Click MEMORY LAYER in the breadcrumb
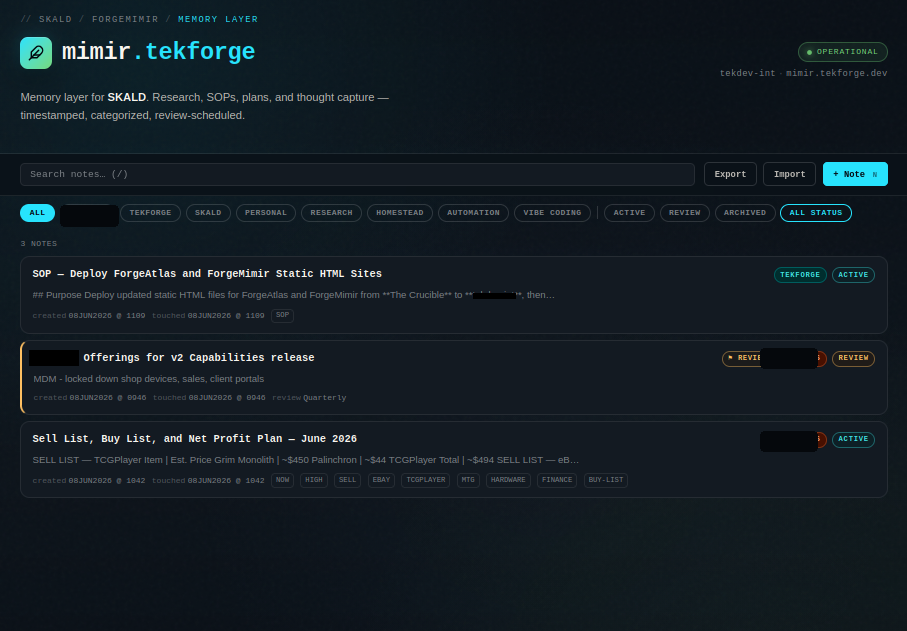The height and width of the screenshot is (631, 907). point(218,19)
